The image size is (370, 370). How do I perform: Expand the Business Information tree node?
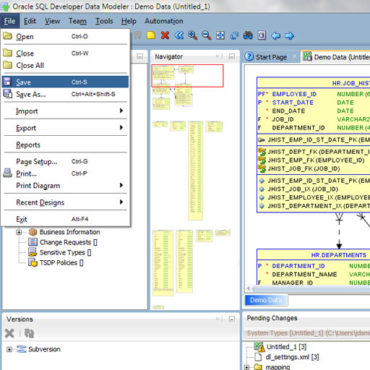tap(19, 232)
